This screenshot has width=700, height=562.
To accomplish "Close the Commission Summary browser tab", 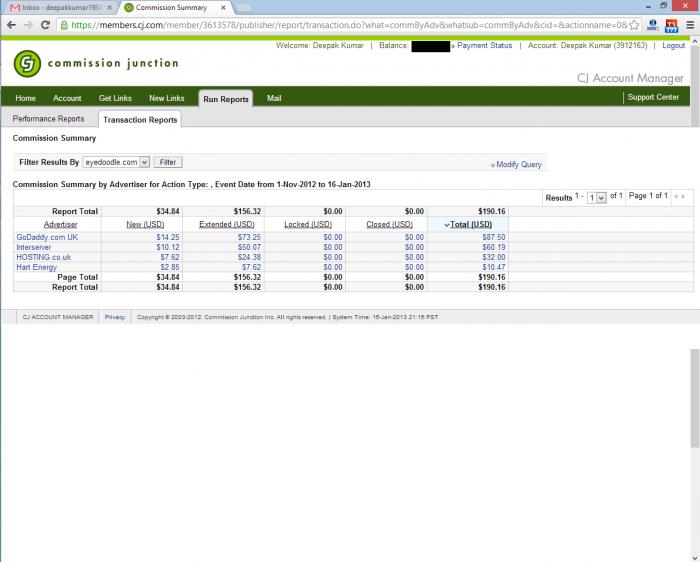I will [x=223, y=8].
